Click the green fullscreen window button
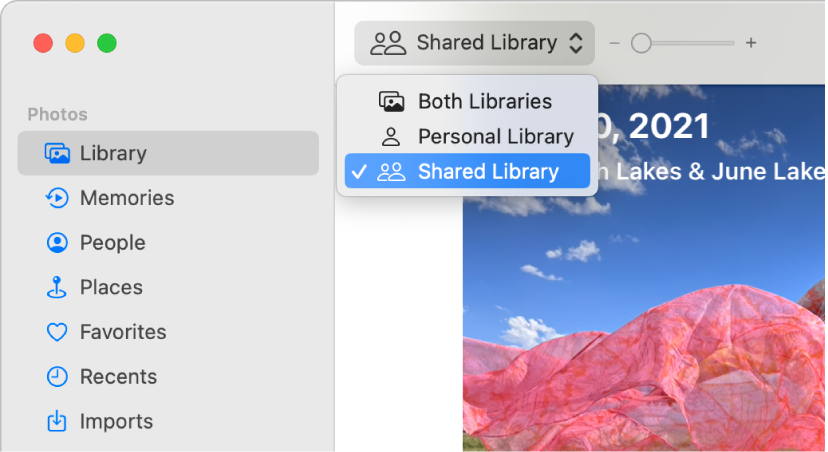828x452 pixels. click(107, 43)
